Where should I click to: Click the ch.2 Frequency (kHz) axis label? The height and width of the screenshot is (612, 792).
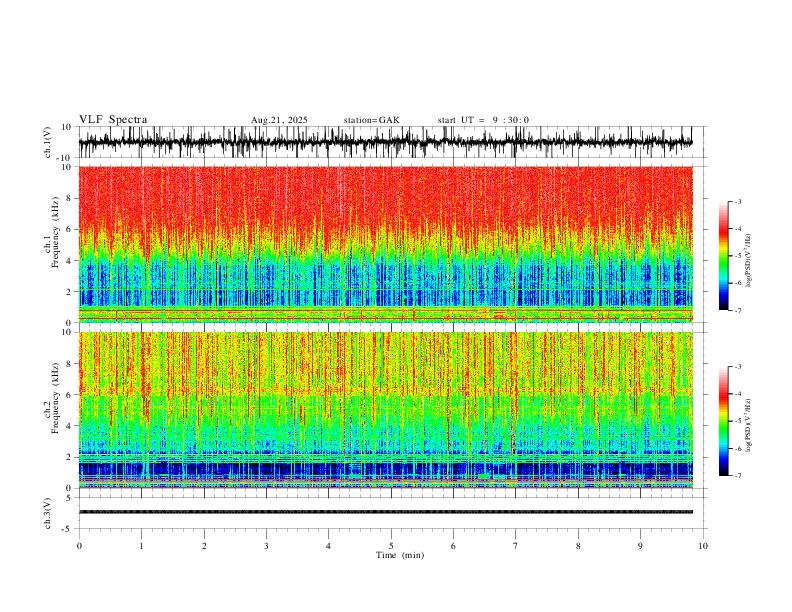tap(52, 398)
